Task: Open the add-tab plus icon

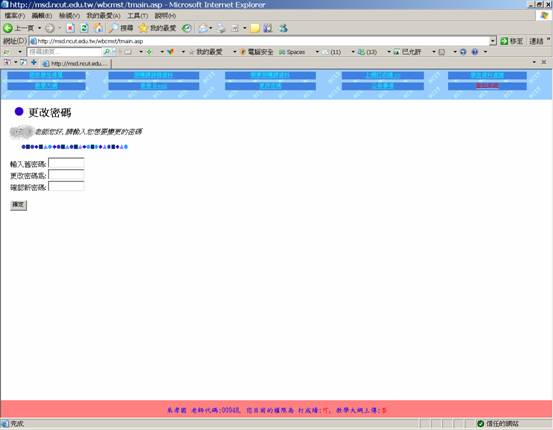Action: tap(34, 62)
